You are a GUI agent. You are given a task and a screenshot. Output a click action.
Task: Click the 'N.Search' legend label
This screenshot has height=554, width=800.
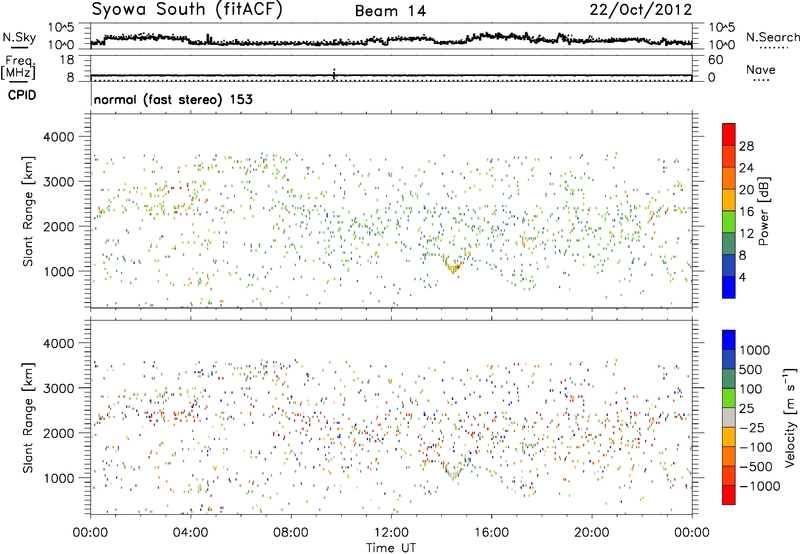(773, 37)
